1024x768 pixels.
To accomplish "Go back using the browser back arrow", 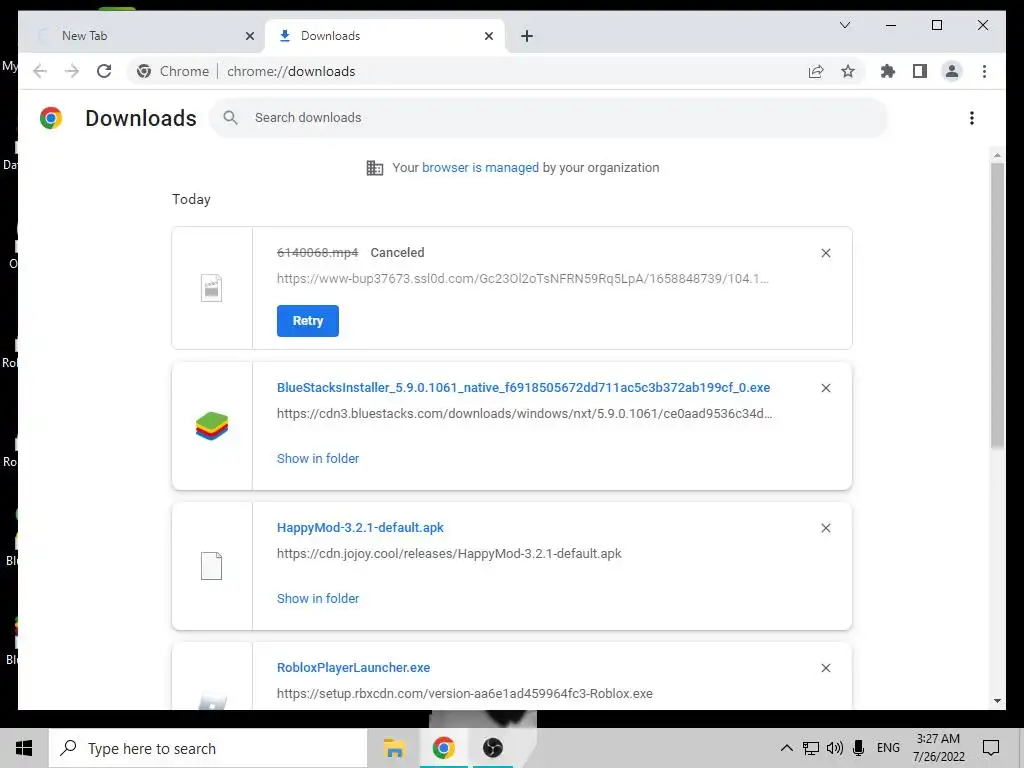I will pos(40,71).
